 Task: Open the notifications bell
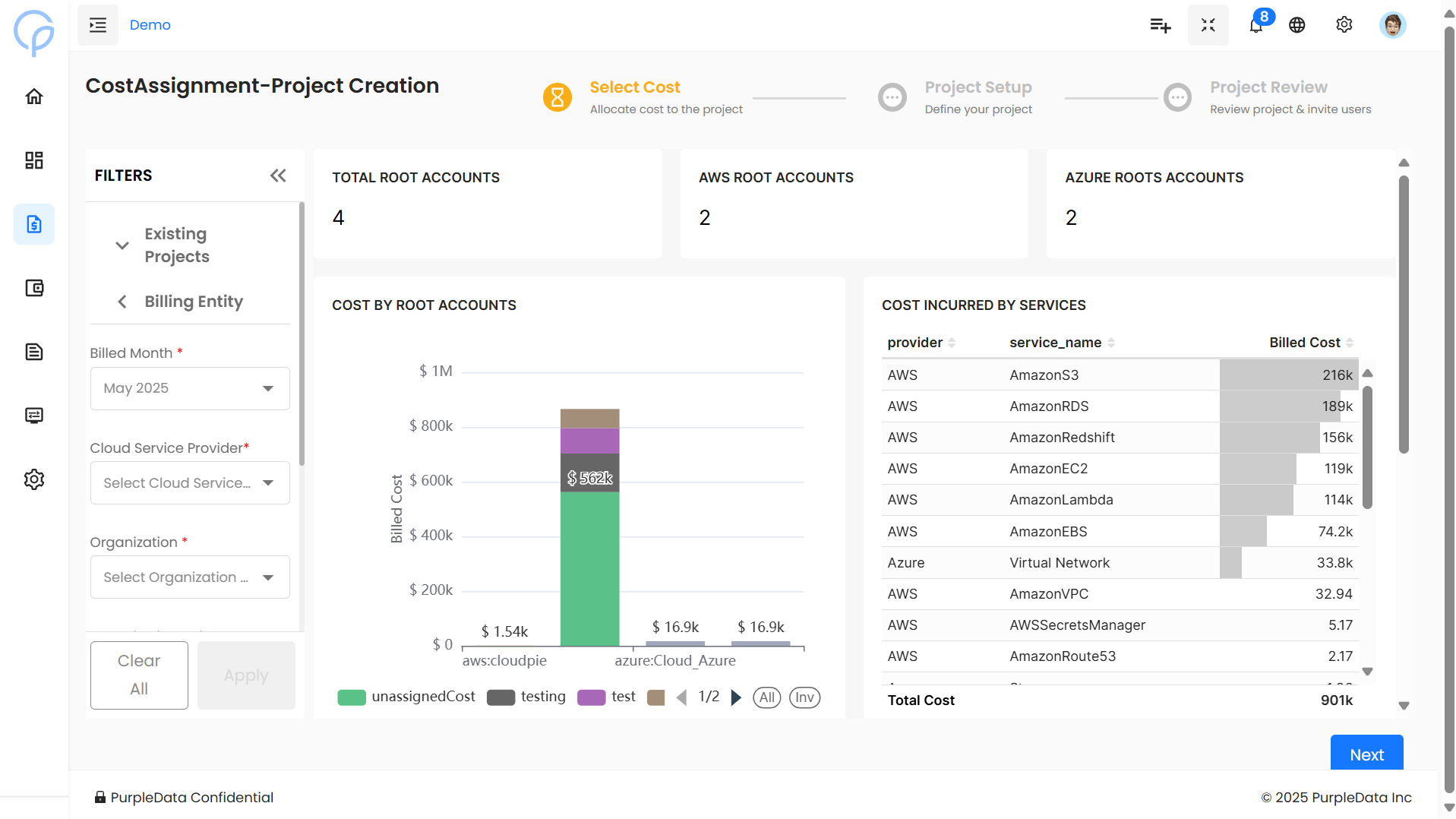[x=1255, y=25]
